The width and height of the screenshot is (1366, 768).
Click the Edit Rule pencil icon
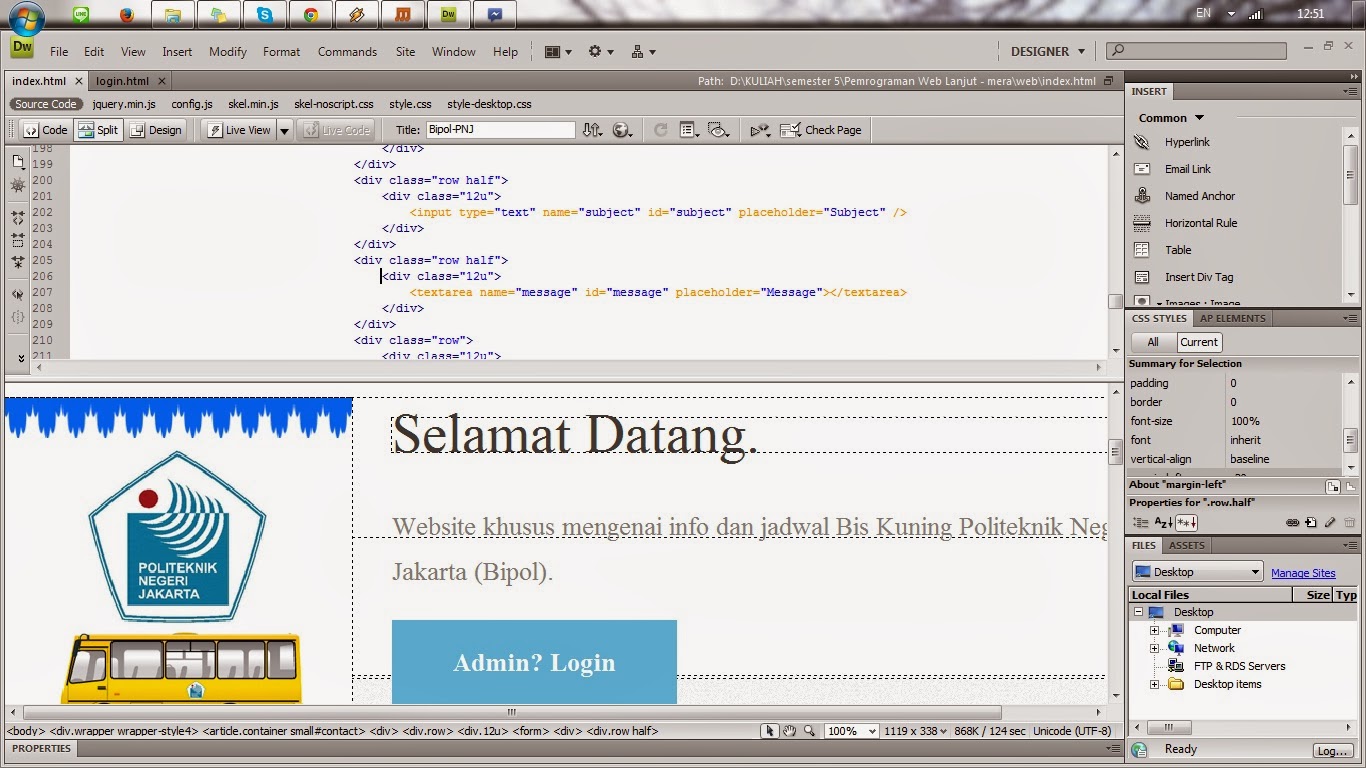point(1329,522)
